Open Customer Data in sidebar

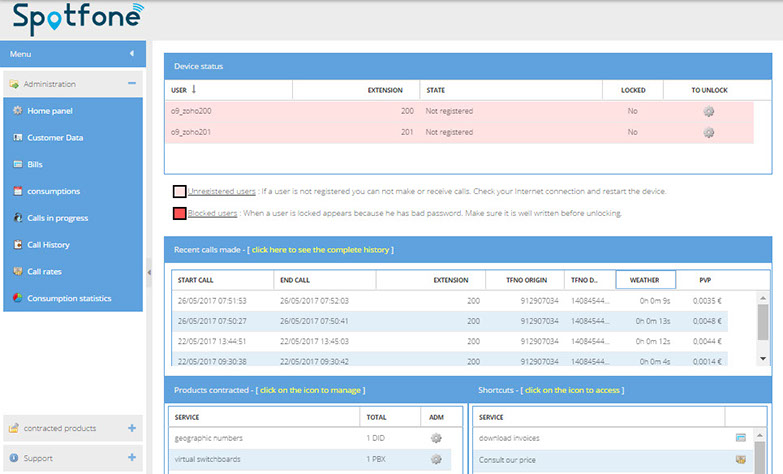pyautogui.click(x=54, y=138)
